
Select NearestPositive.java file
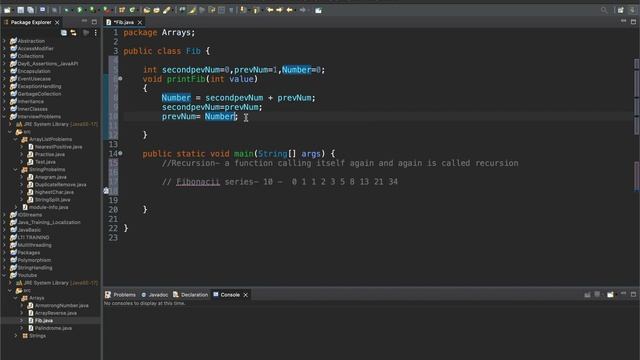click(x=58, y=147)
